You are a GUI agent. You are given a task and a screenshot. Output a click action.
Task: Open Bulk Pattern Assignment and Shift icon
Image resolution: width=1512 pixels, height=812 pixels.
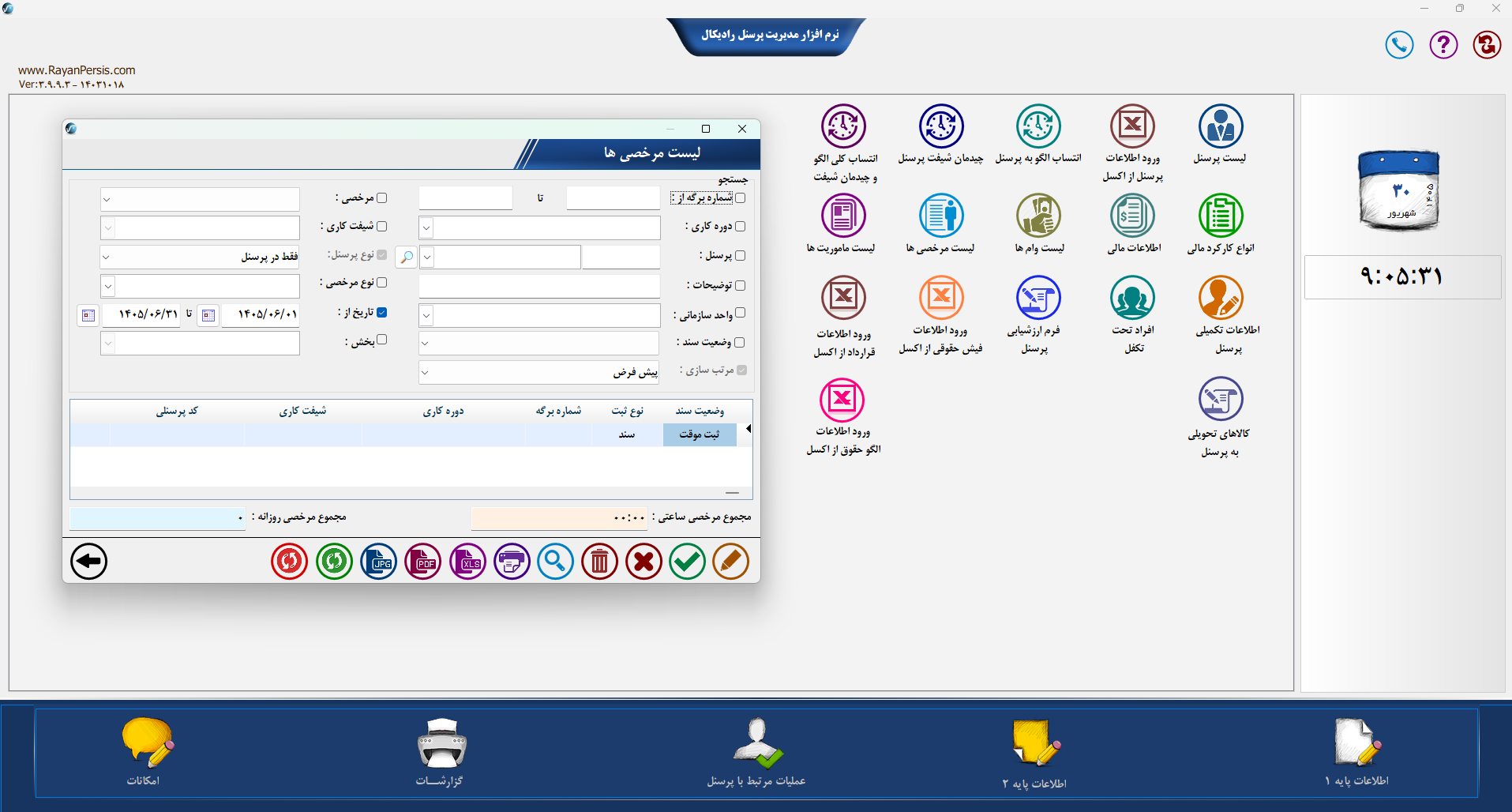coord(843,126)
